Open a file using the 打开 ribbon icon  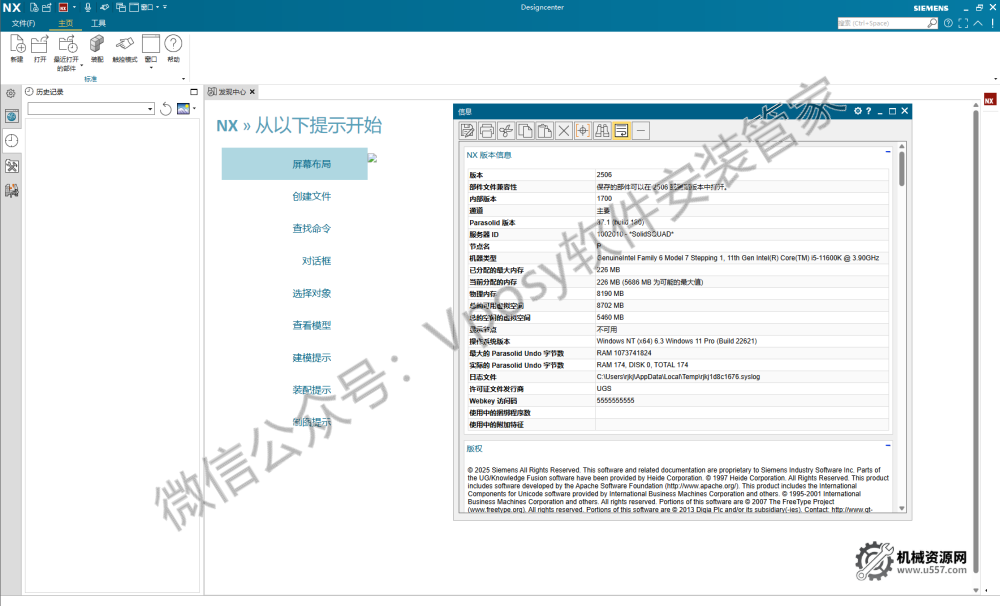[x=39, y=45]
